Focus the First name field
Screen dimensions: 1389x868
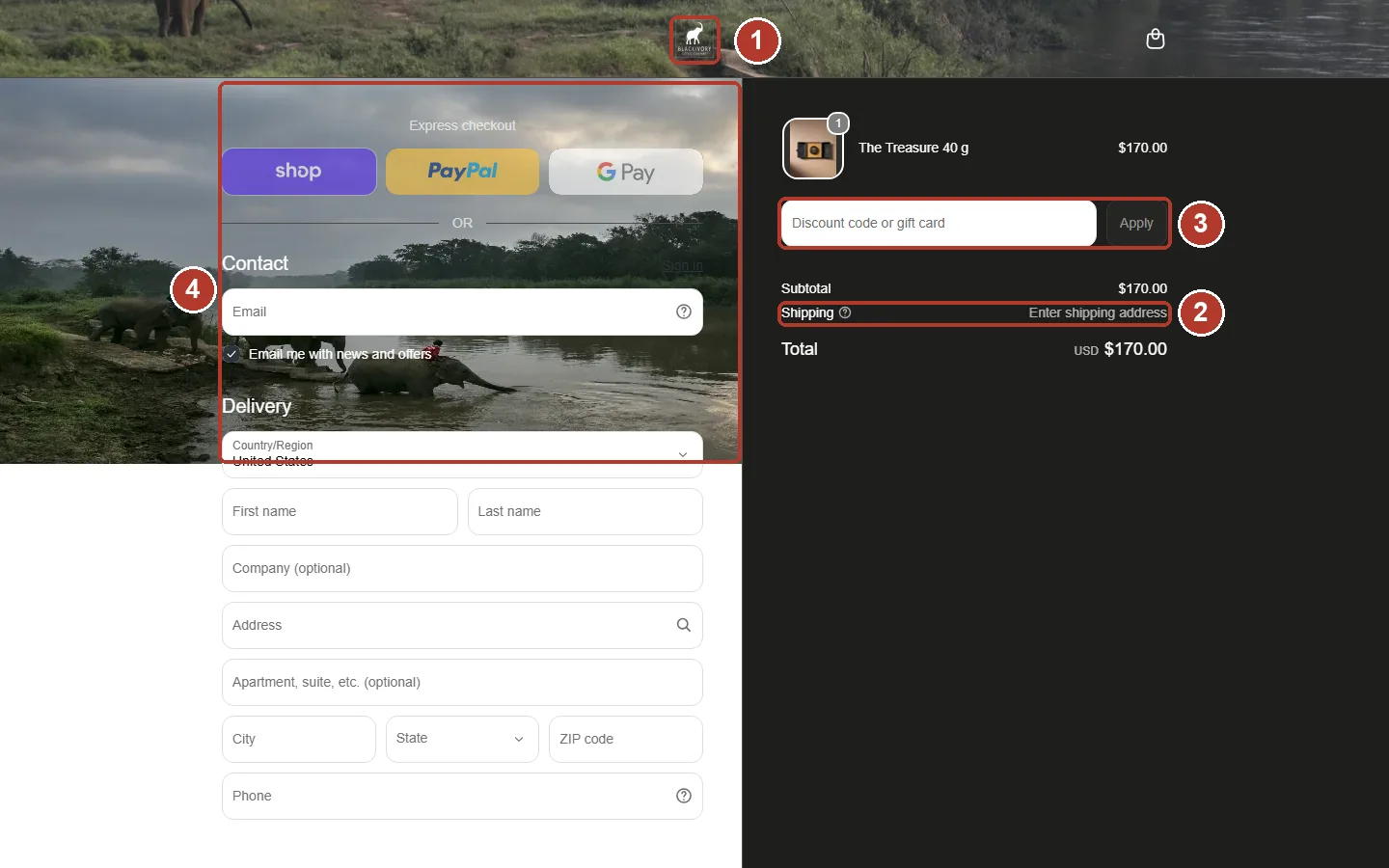tap(340, 511)
